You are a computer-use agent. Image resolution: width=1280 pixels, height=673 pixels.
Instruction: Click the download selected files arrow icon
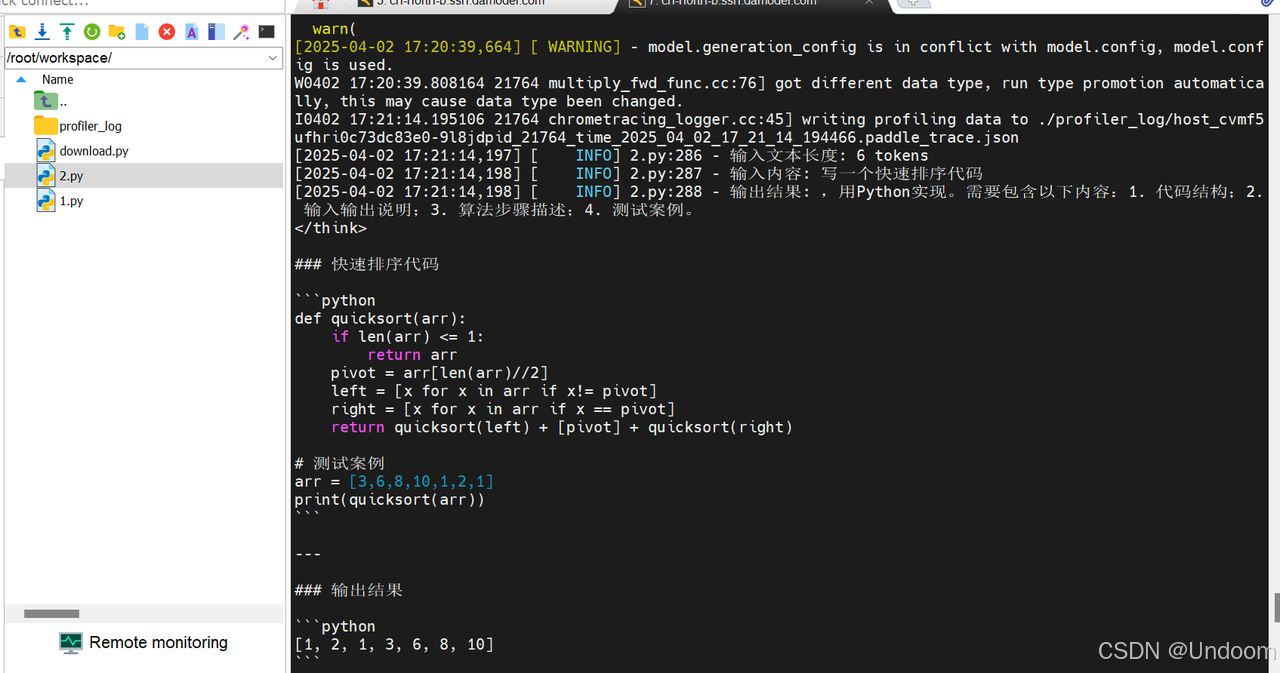click(42, 32)
